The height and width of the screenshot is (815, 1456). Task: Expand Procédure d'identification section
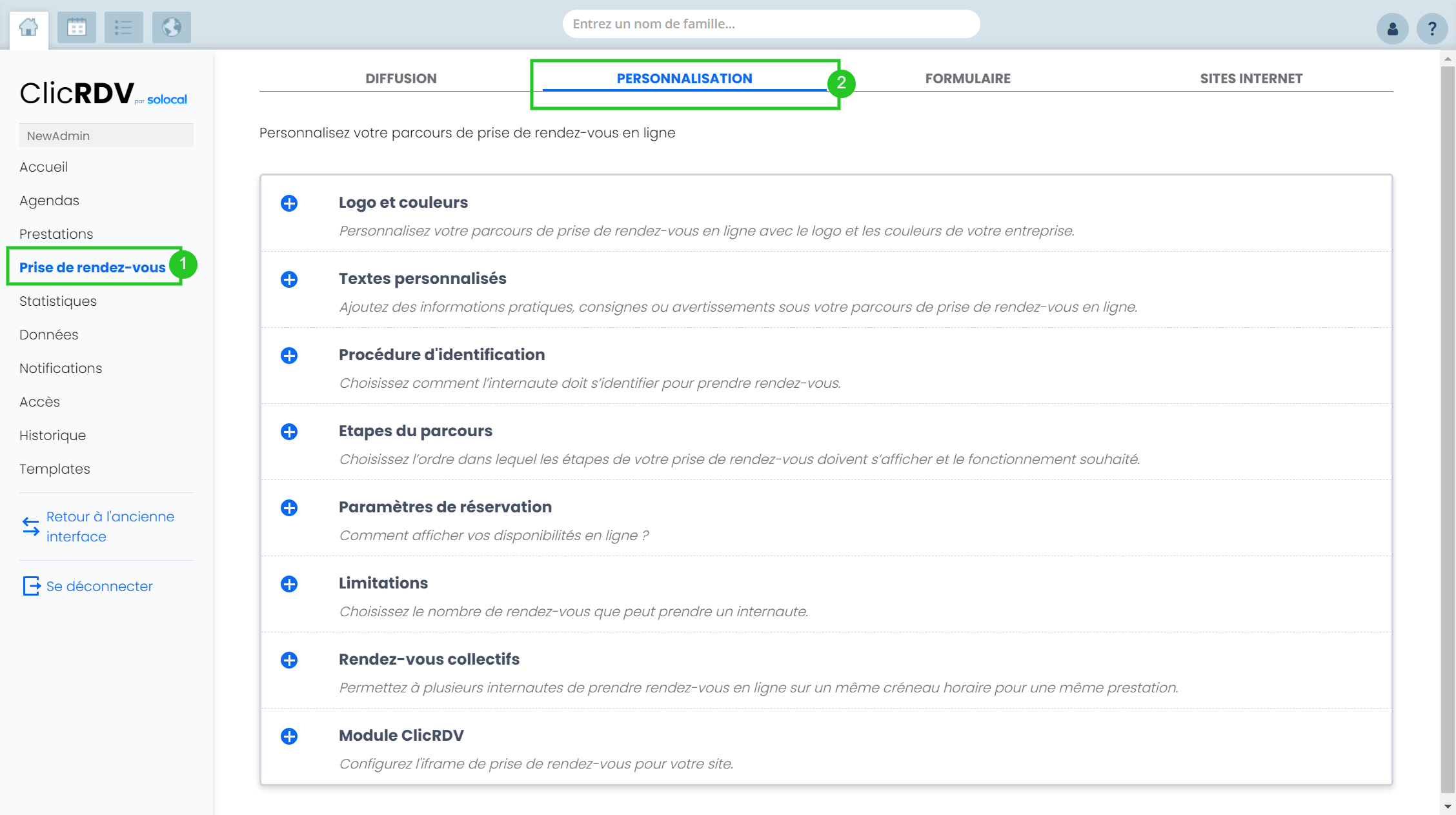click(289, 356)
